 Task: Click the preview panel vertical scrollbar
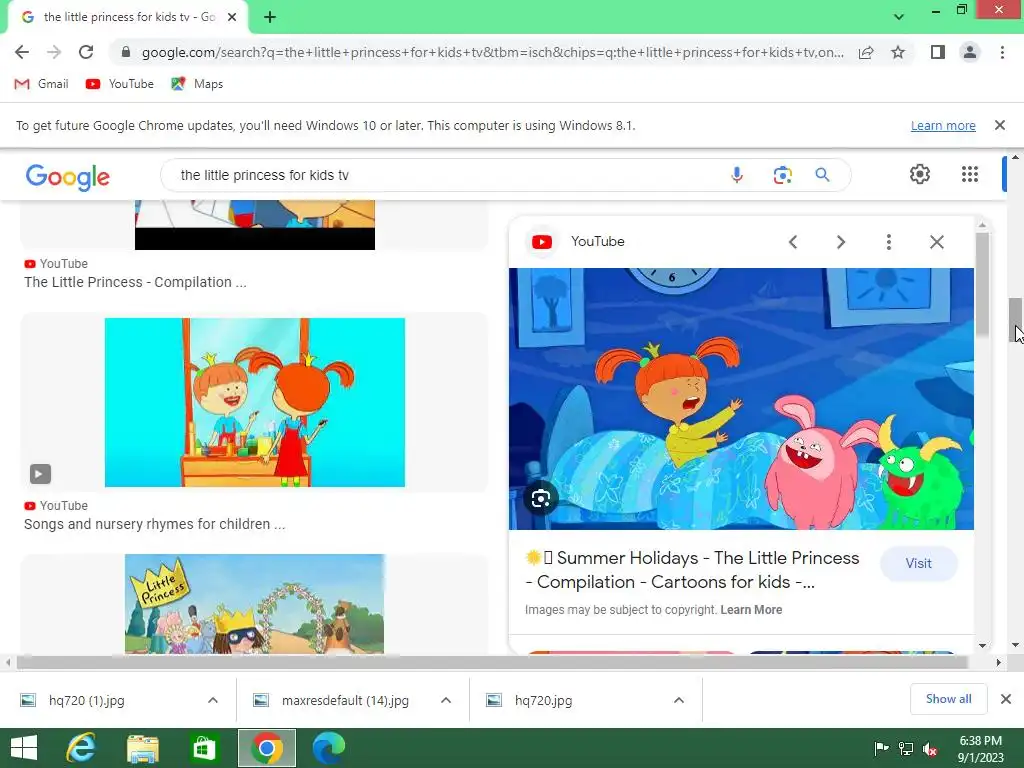982,284
